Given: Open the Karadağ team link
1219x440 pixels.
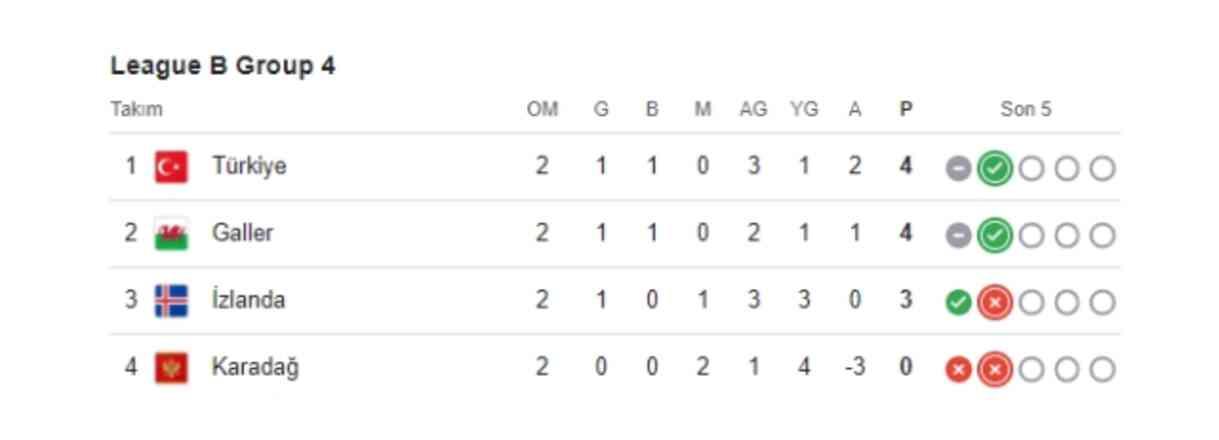Looking at the screenshot, I should click(255, 367).
